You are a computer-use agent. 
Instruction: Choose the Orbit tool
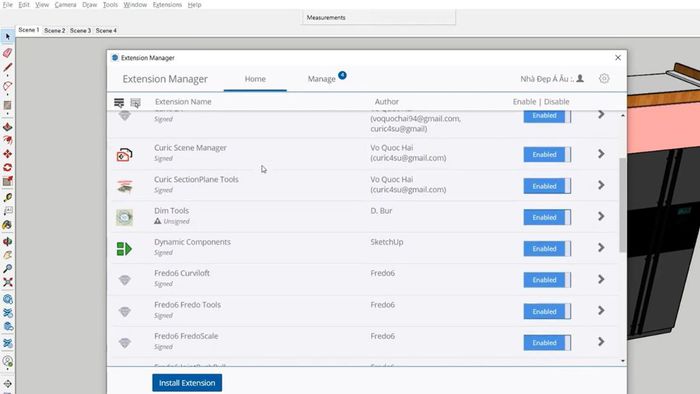7,241
